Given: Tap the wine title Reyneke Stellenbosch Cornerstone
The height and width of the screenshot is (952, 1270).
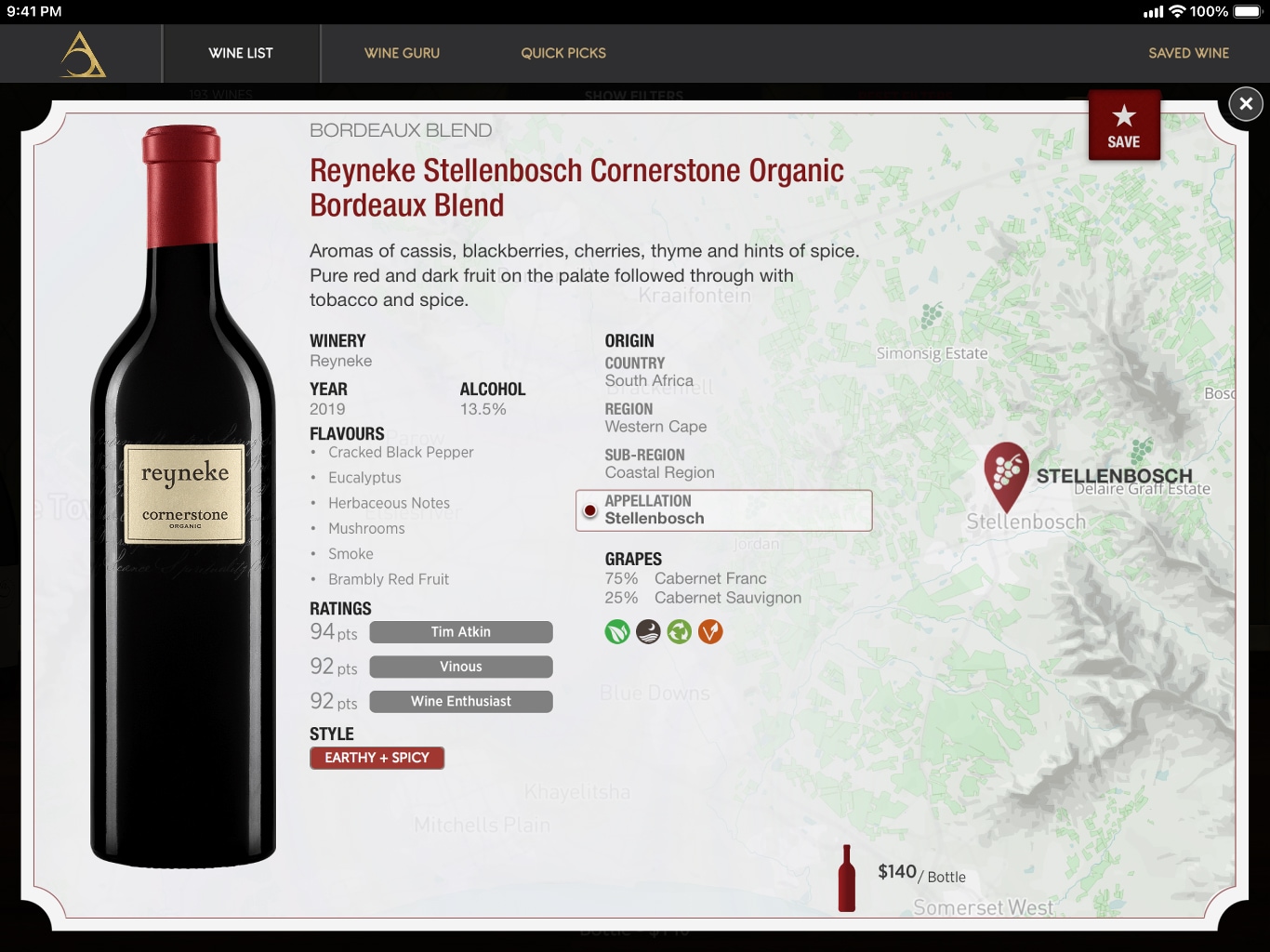Looking at the screenshot, I should pyautogui.click(x=576, y=188).
